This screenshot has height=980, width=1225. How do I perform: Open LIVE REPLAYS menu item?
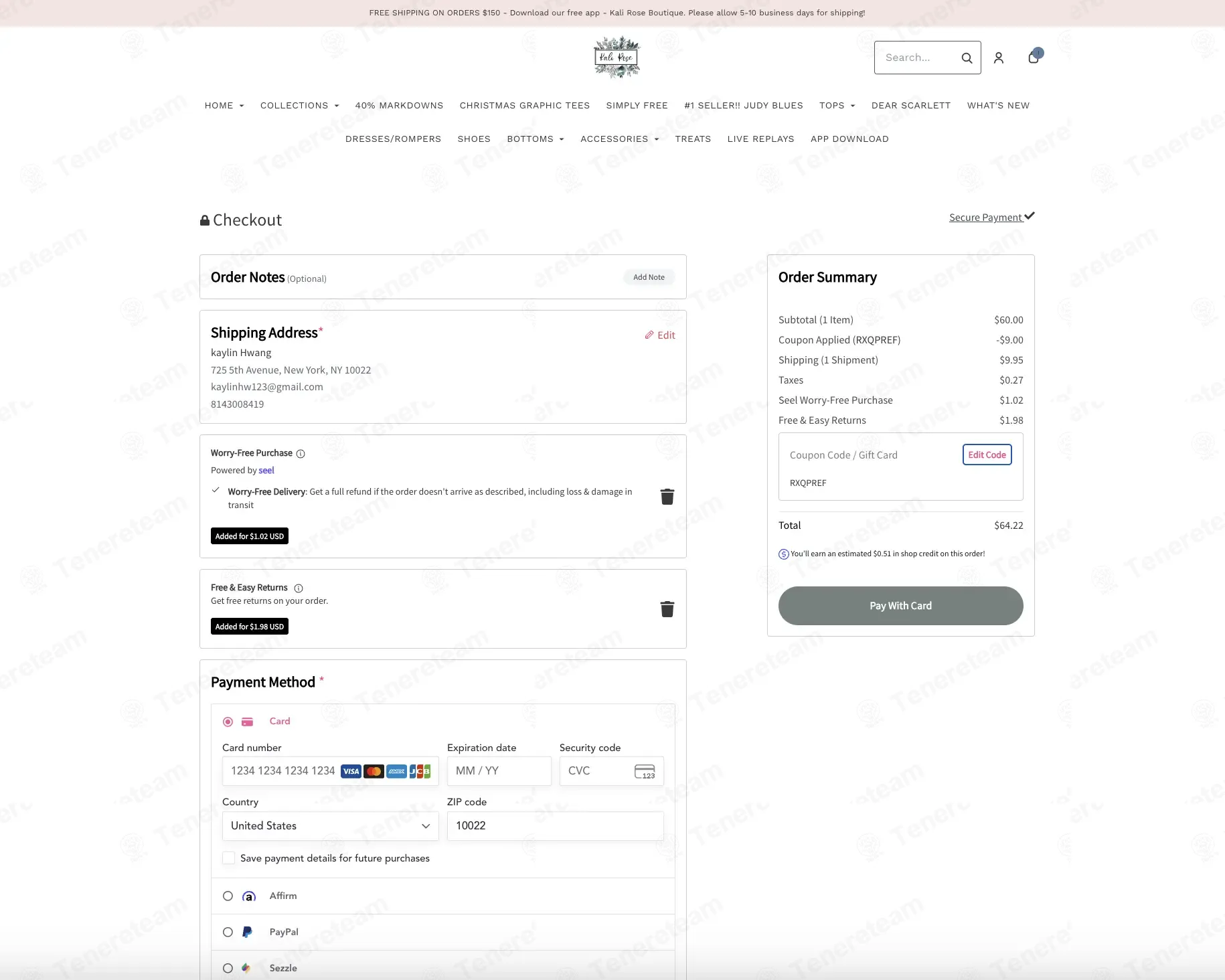[x=760, y=139]
